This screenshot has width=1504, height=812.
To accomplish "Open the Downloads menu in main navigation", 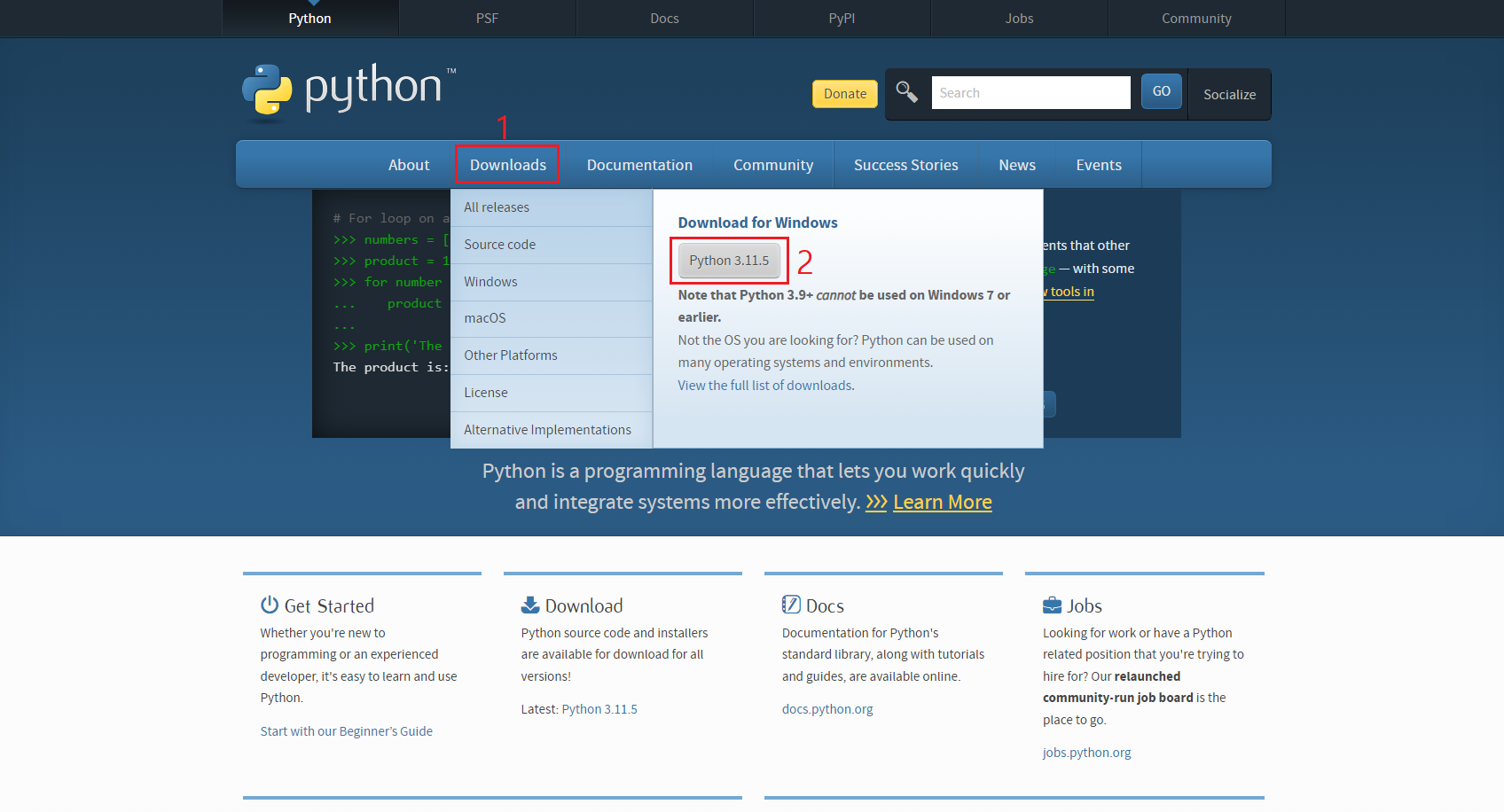I will 508,165.
